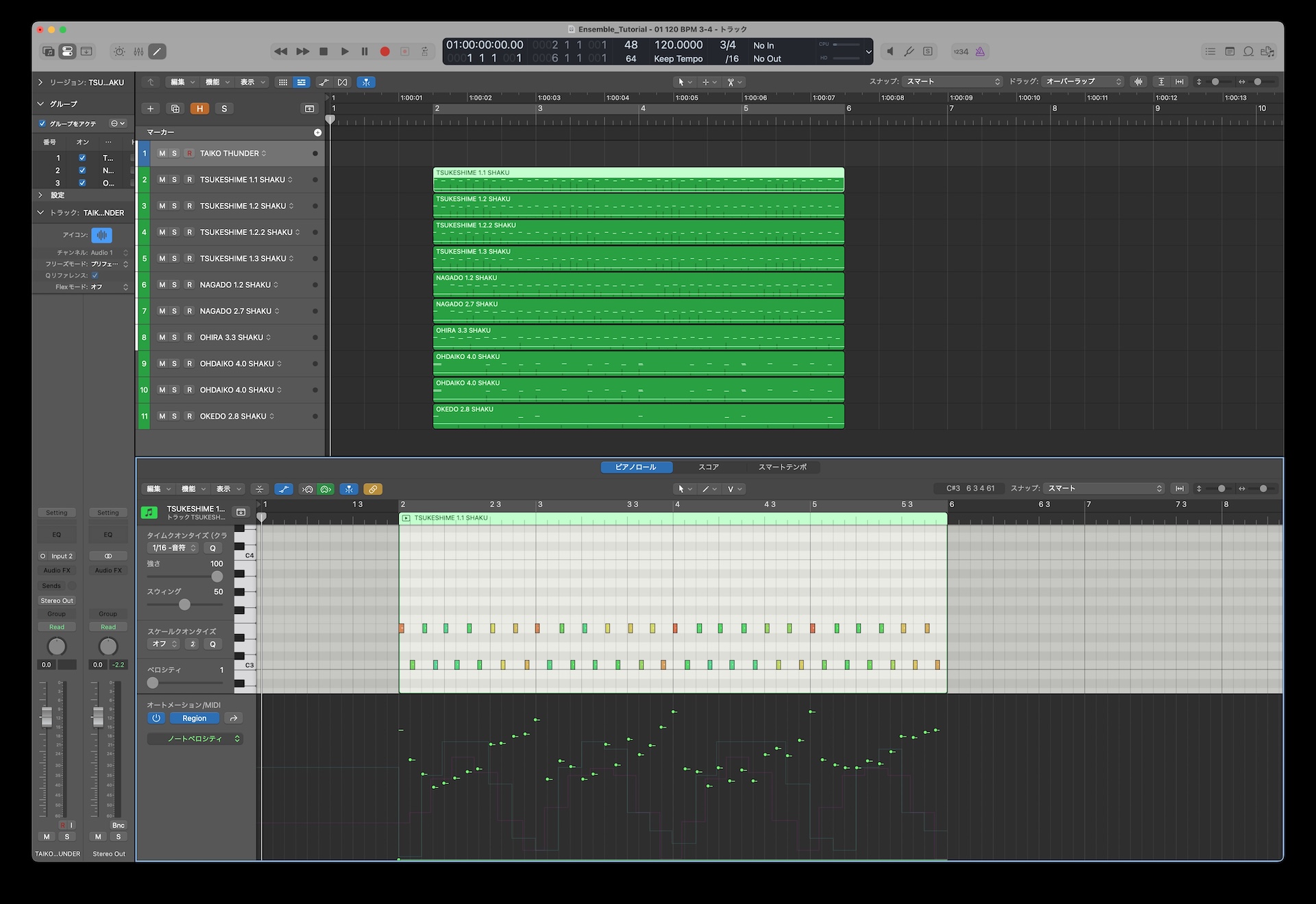
Task: Adjust the 強さ (strength) slider
Action: 185,576
